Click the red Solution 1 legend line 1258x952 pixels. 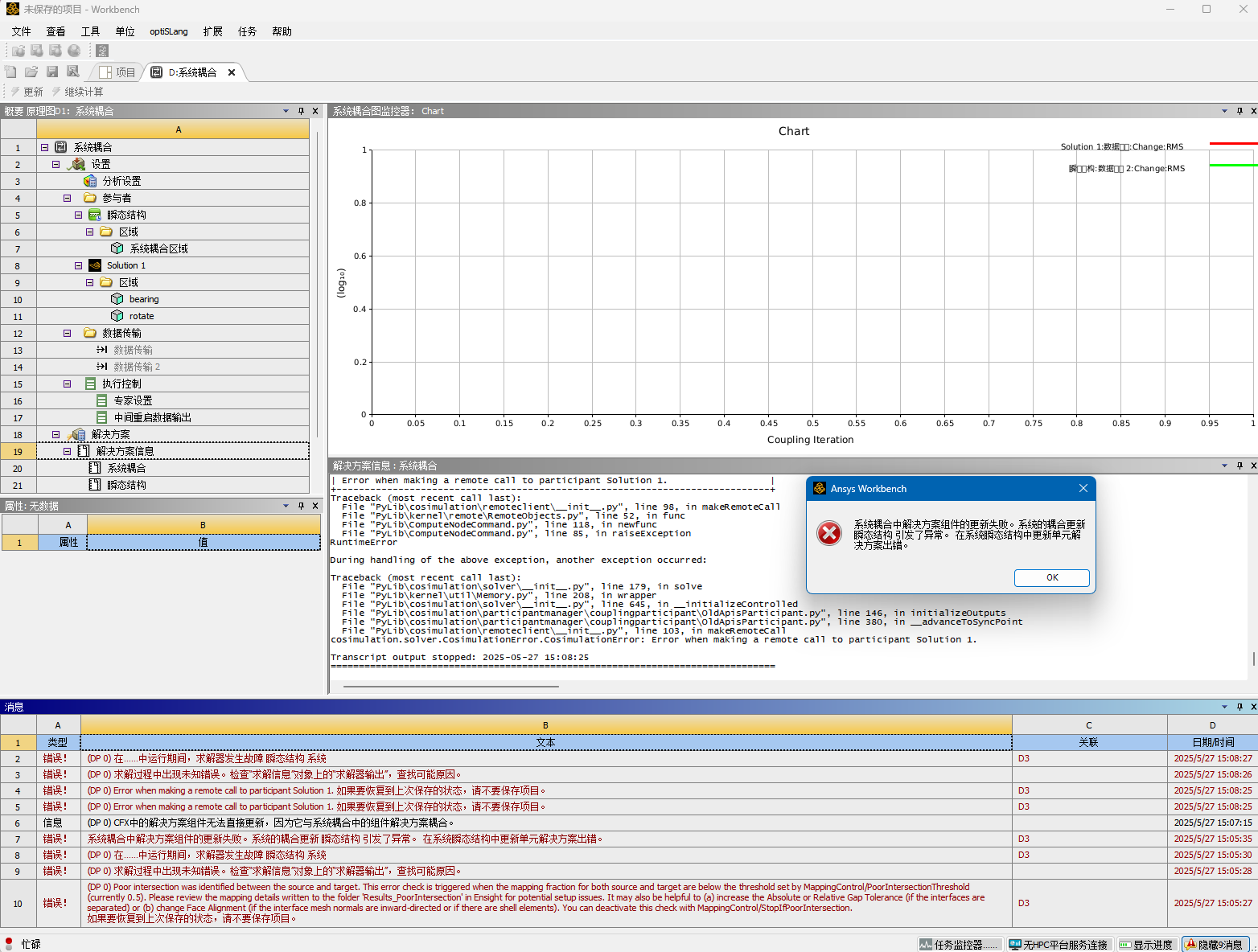click(x=1233, y=144)
